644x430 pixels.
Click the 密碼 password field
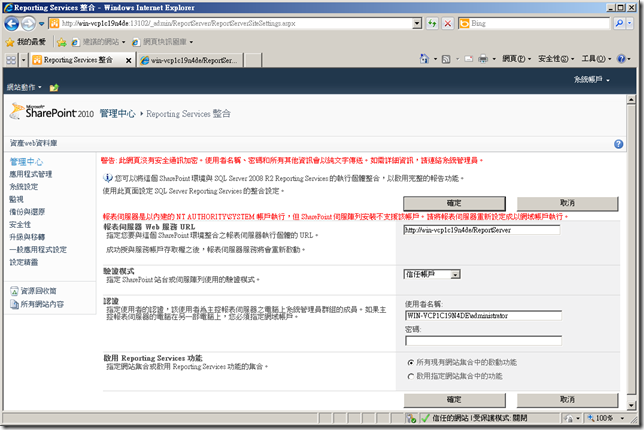(x=483, y=340)
